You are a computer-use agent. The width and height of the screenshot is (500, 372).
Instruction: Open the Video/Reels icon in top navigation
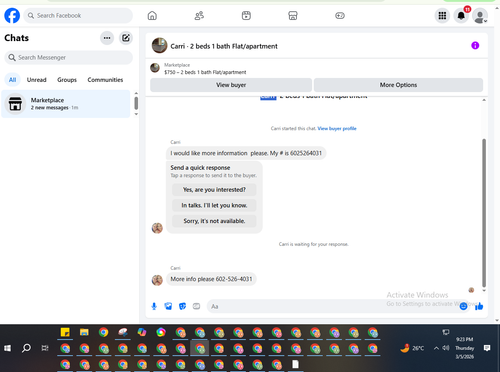[246, 16]
